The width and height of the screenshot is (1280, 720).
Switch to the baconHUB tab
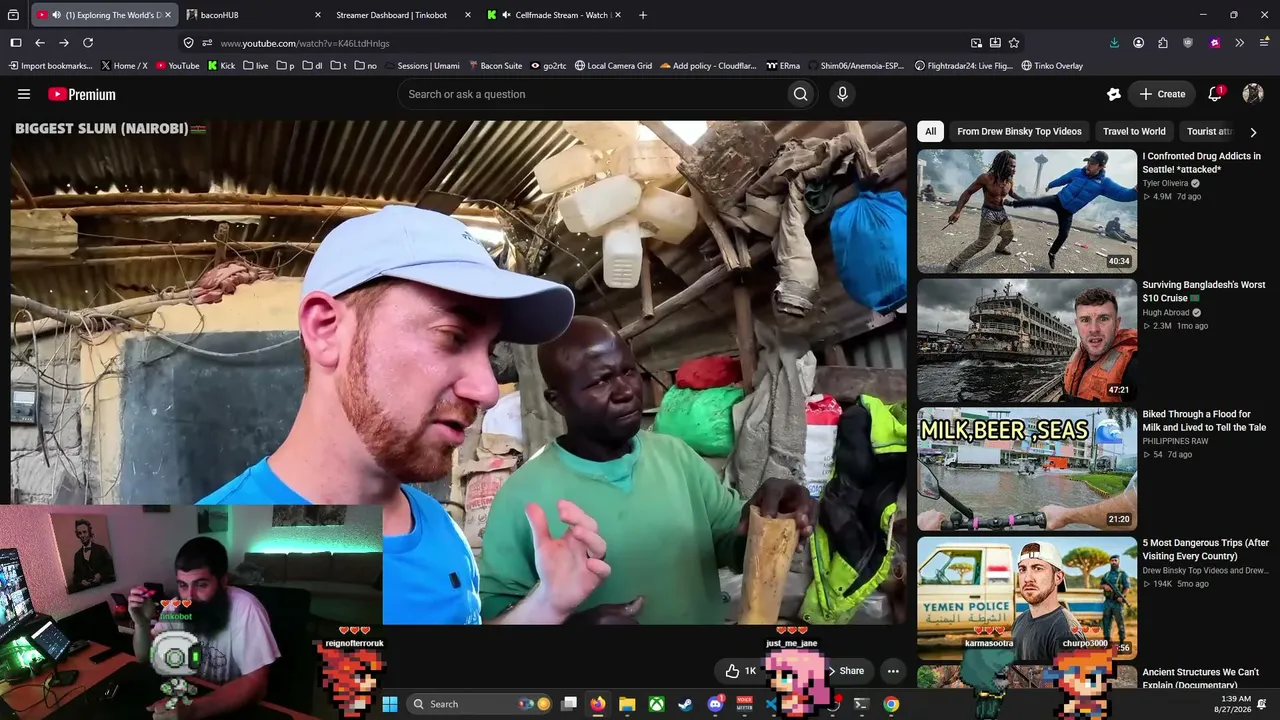click(x=254, y=15)
